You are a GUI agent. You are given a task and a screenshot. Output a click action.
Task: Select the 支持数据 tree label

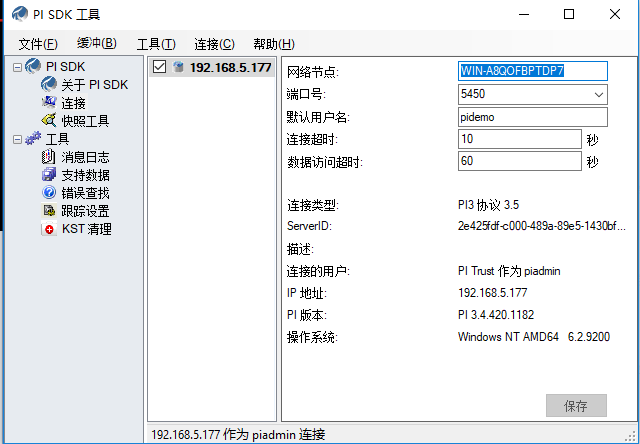coord(85,175)
